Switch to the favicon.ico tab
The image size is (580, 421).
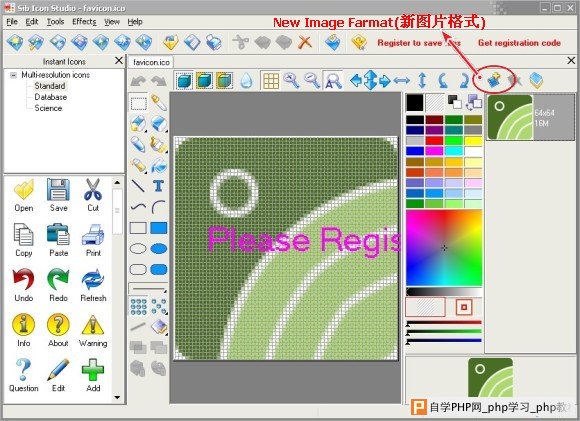151,62
